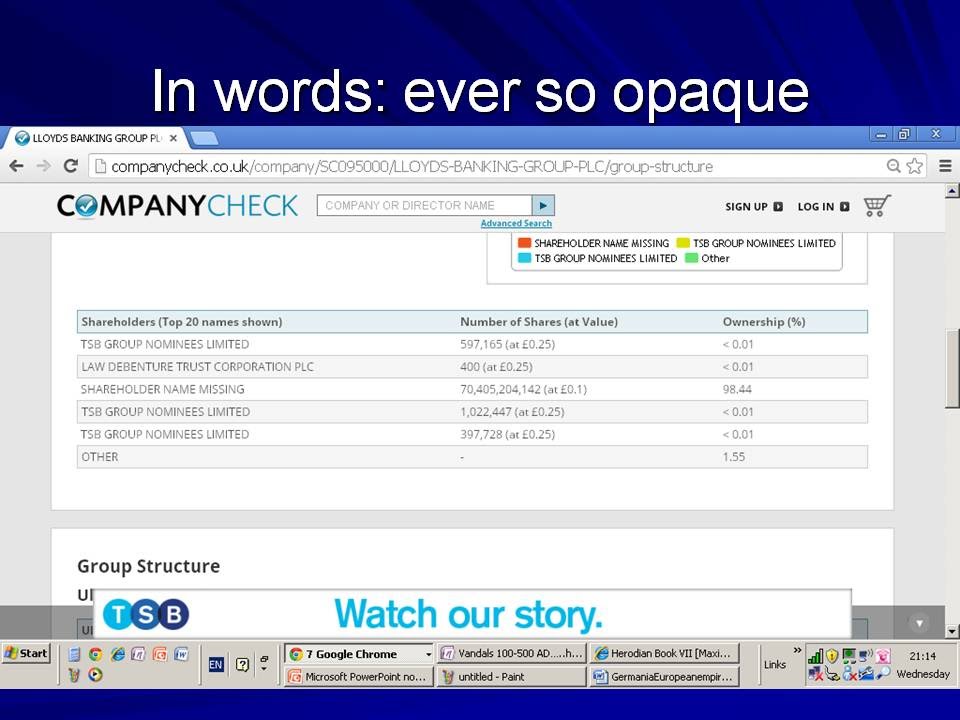Bookmark the page with the star icon
This screenshot has width=960, height=720.
click(x=914, y=166)
